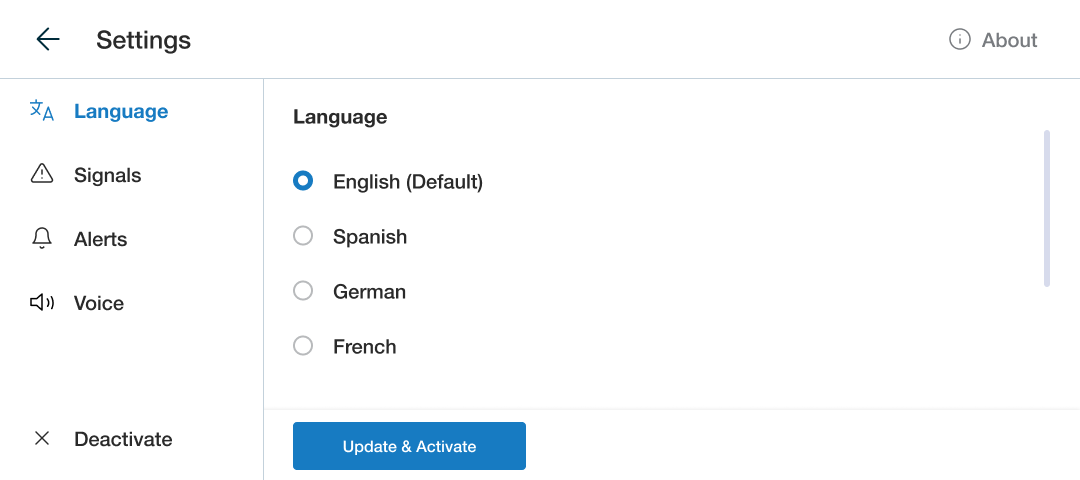Viewport: 1080px width, 480px height.
Task: Click the Deactivate X icon
Action: point(42,438)
